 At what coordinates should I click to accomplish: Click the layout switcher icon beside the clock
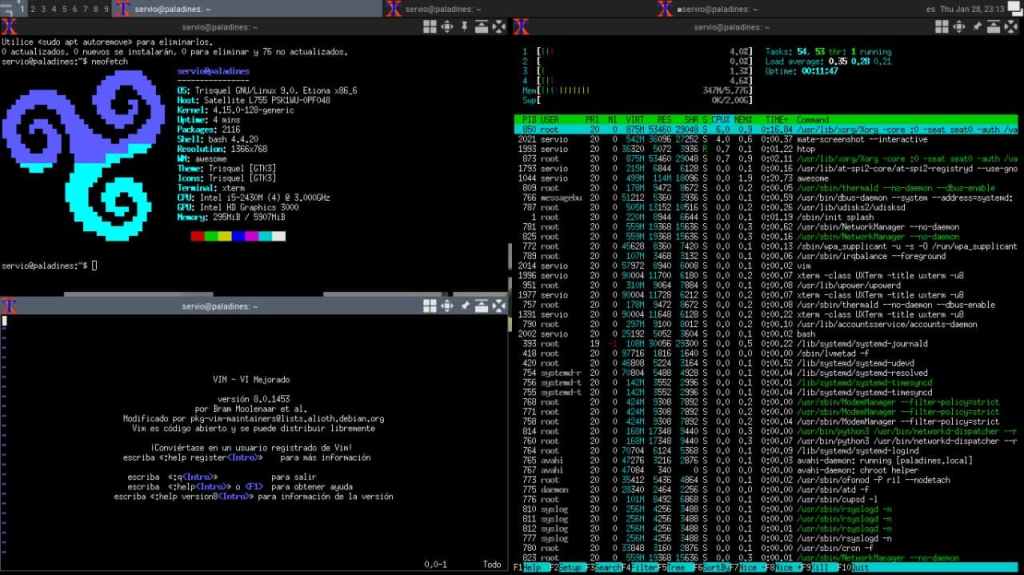point(1015,8)
